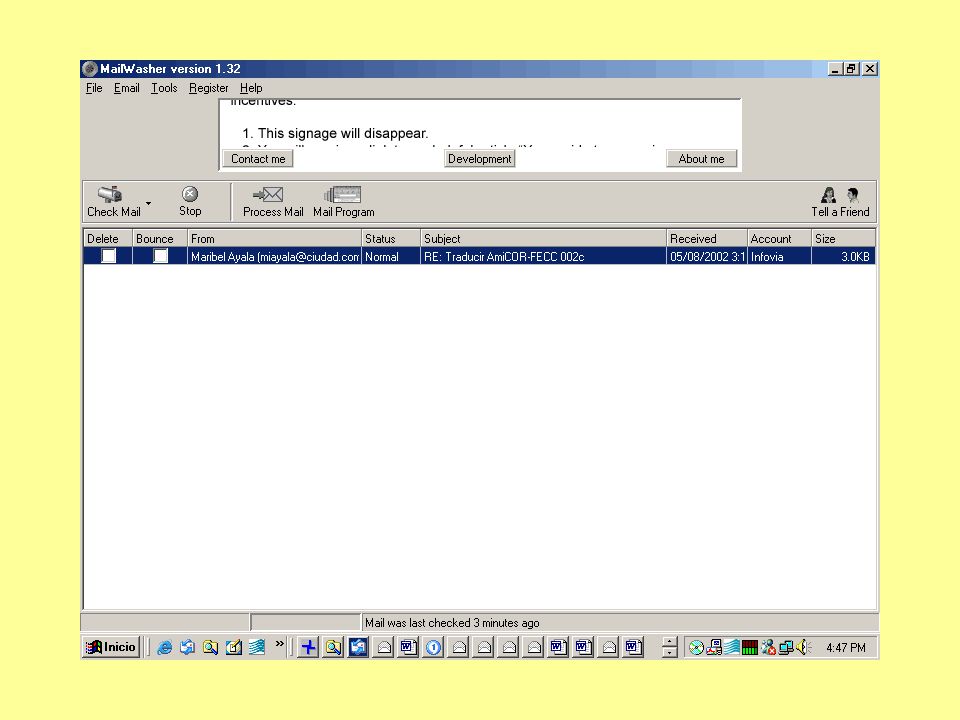Click '1. This signage will disappear.' banner text

click(335, 133)
